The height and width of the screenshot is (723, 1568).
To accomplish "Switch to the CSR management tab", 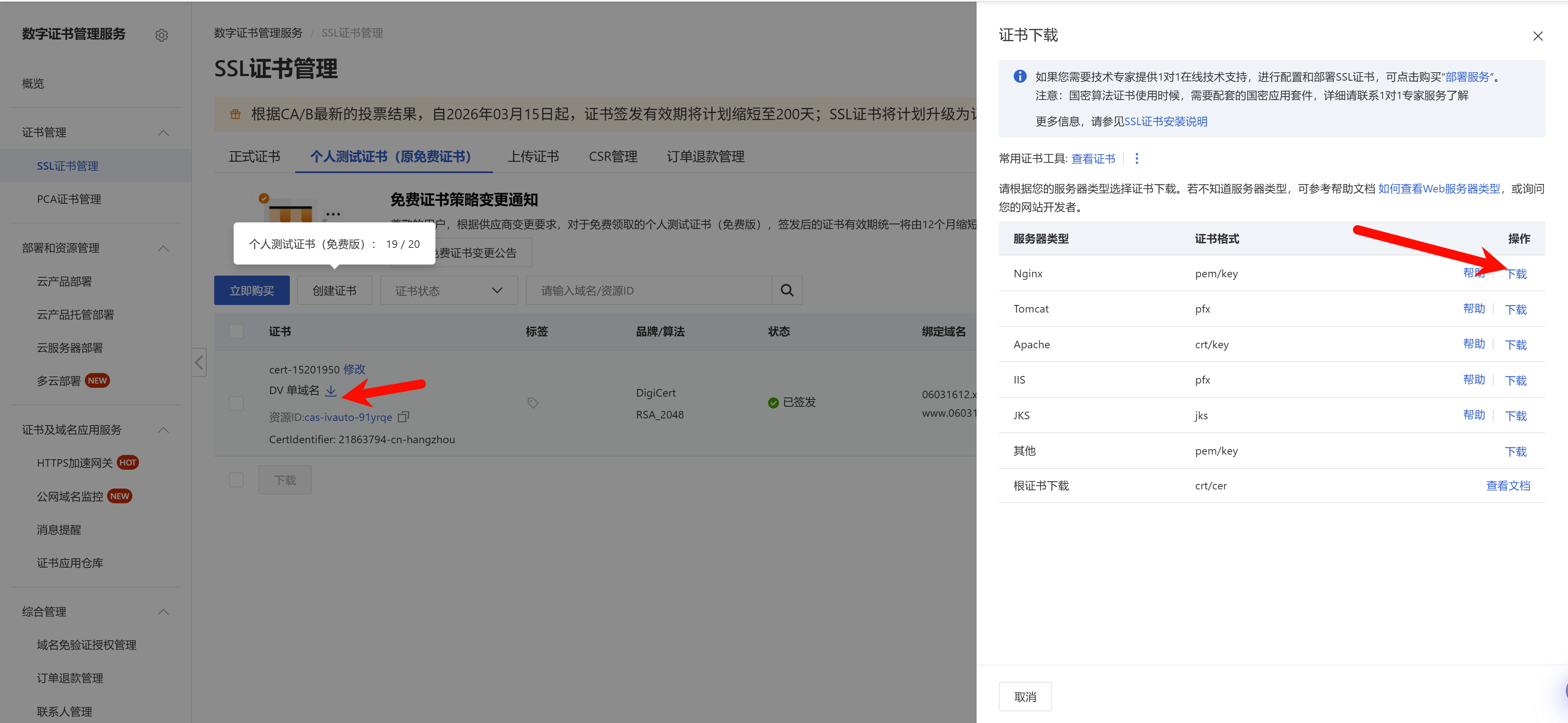I will pos(612,156).
